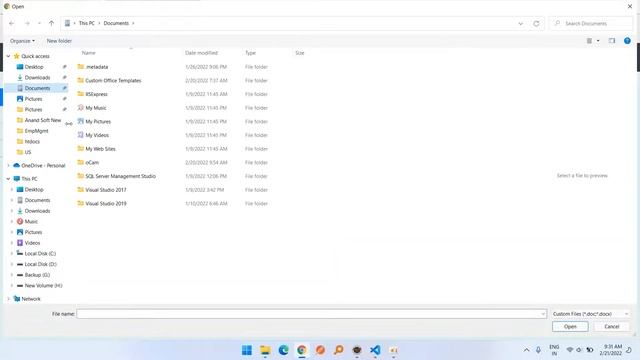The image size is (640, 360).
Task: Open the File name history dropdown arrow
Action: tap(543, 314)
